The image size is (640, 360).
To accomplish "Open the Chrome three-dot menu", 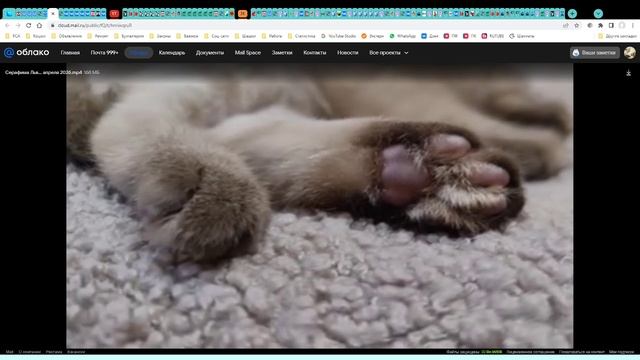I will [633, 25].
